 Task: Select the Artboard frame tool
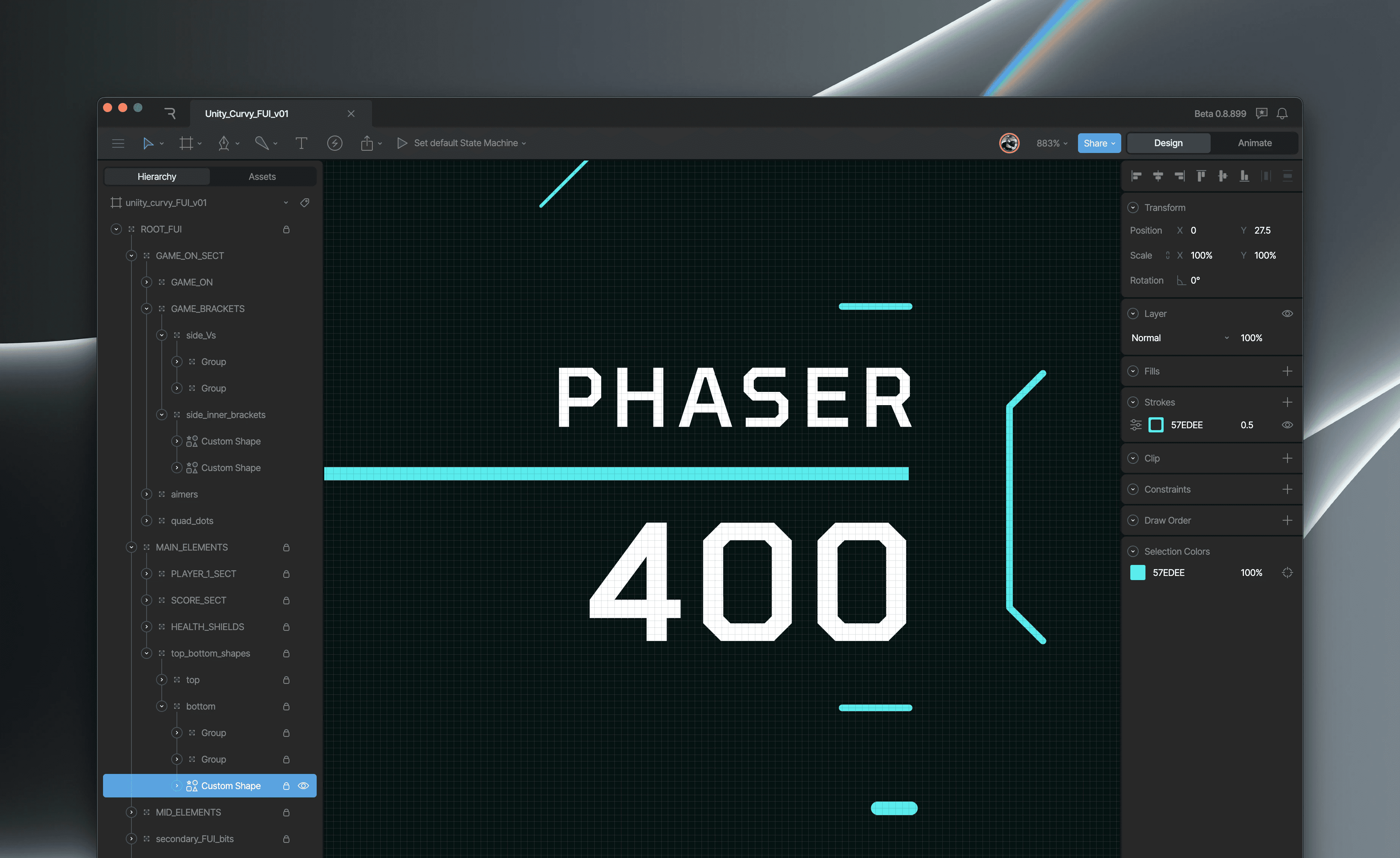[x=186, y=143]
